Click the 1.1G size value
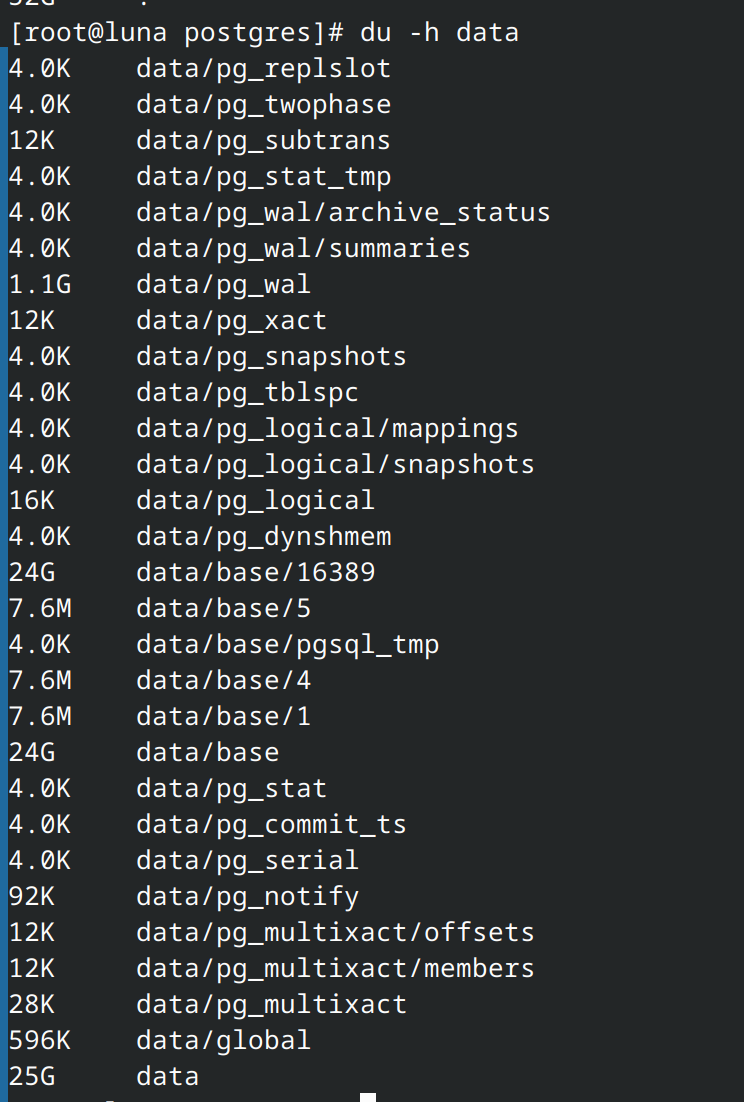 pyautogui.click(x=40, y=284)
